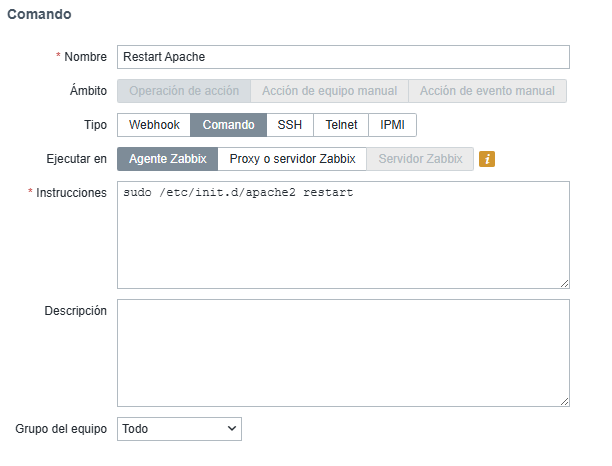Switch type to Webhook
The image size is (612, 466).
pos(154,125)
